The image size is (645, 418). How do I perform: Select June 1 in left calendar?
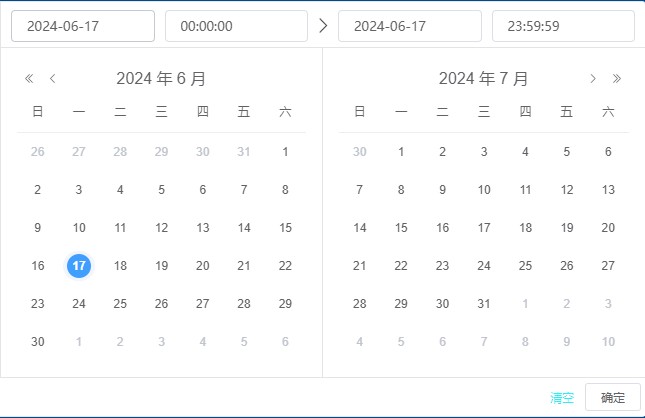[x=285, y=152]
